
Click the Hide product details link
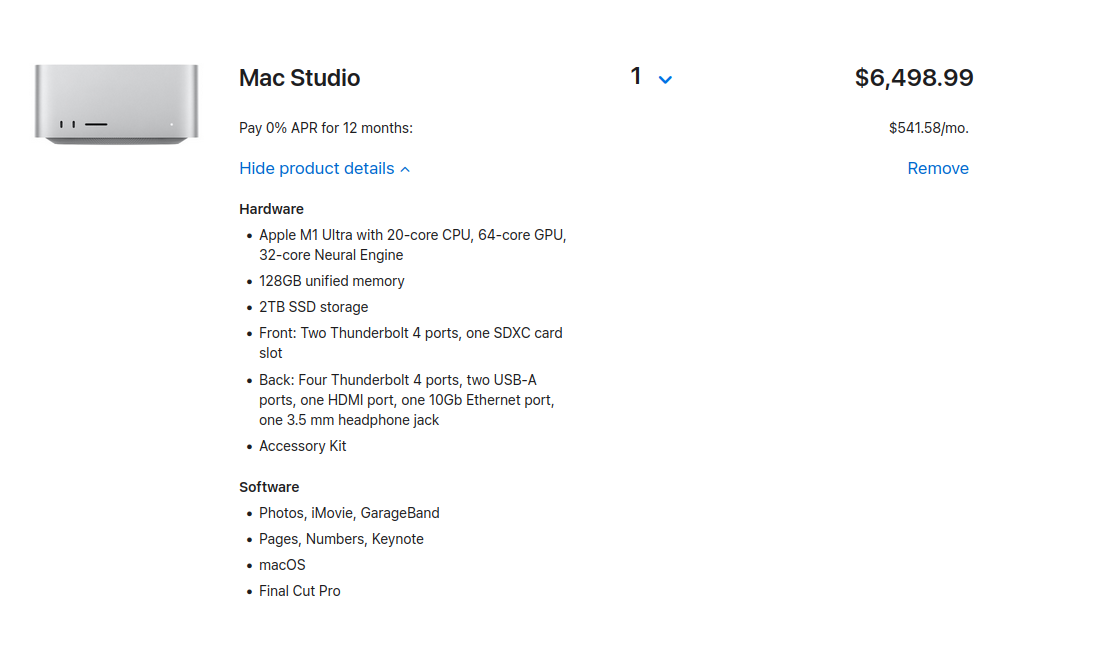pyautogui.click(x=317, y=168)
